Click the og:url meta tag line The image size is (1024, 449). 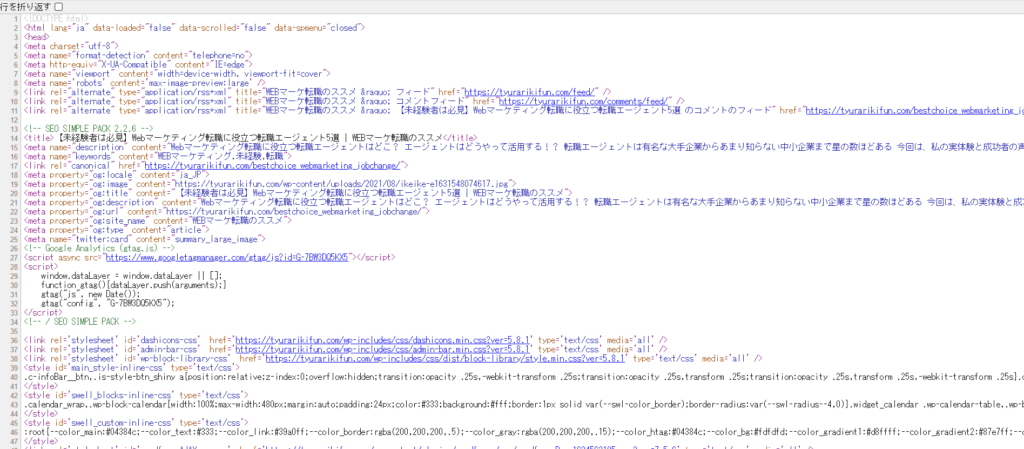(x=226, y=211)
